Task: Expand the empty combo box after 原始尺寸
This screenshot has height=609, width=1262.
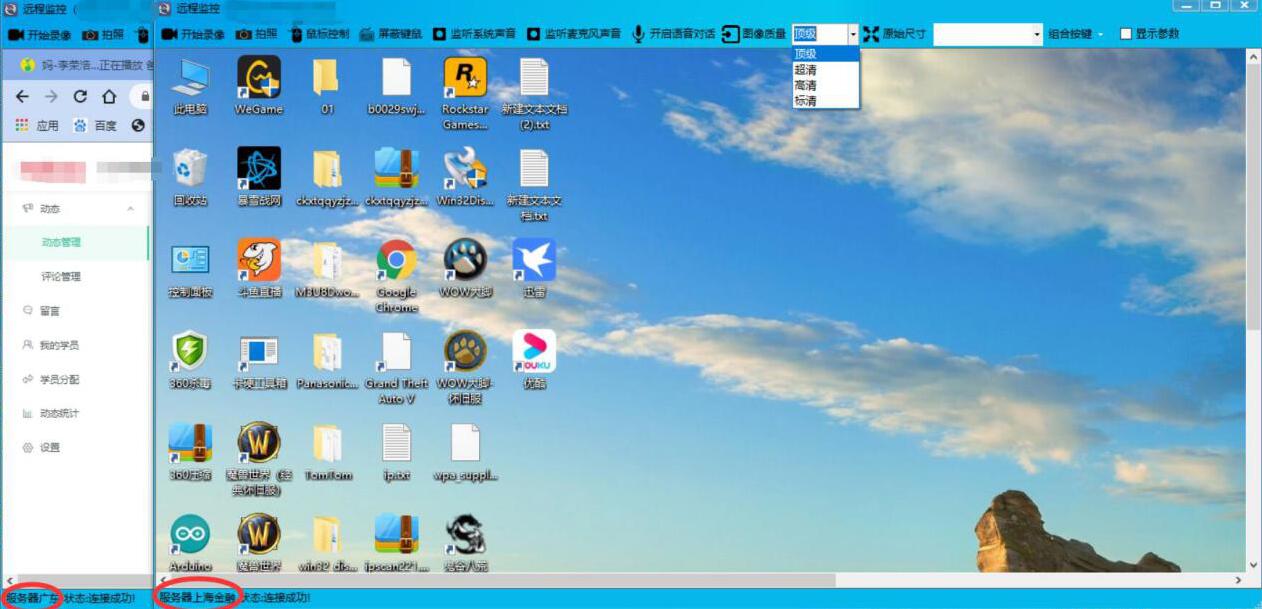Action: point(1036,34)
